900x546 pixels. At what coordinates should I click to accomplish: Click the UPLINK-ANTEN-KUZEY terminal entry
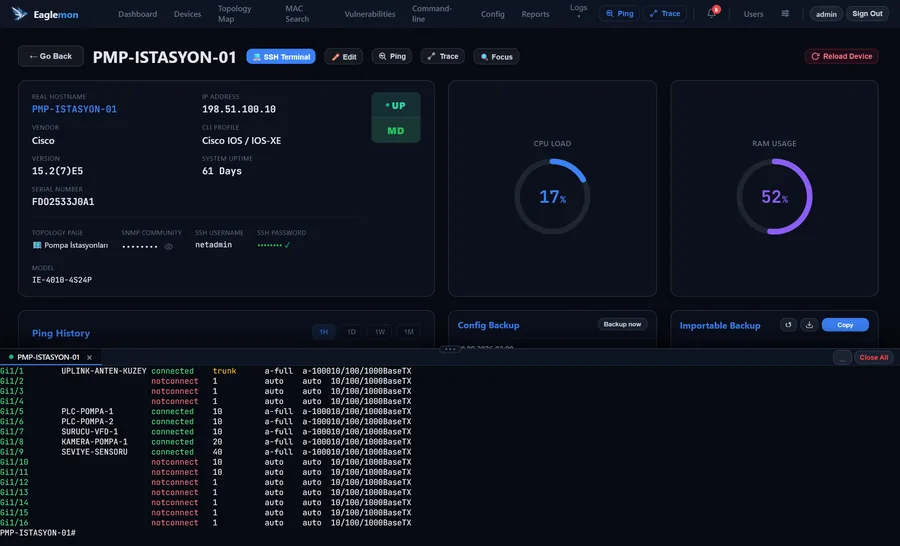pos(104,371)
